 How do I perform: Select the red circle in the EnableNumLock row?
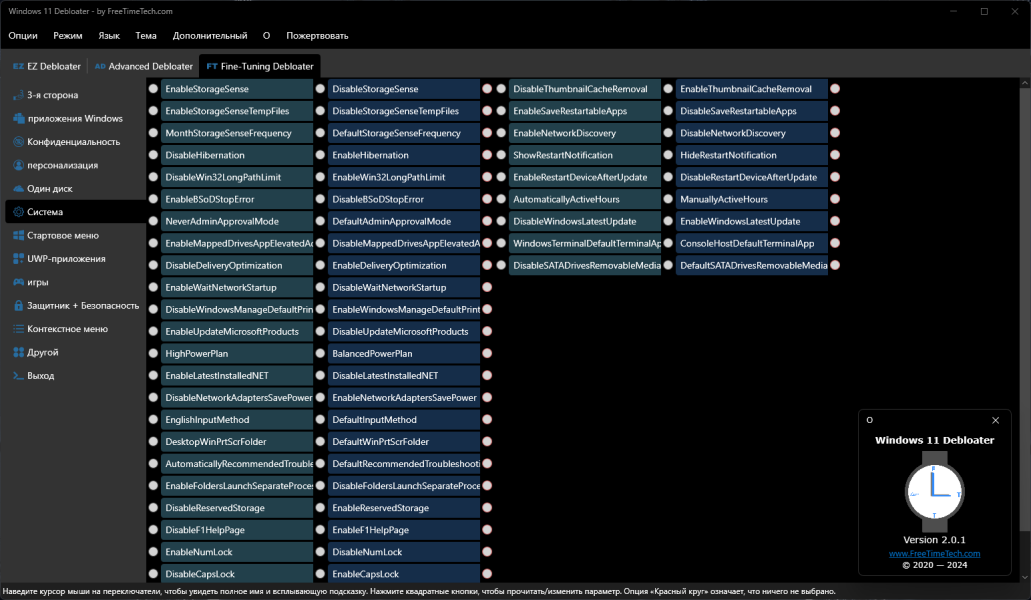click(x=487, y=552)
